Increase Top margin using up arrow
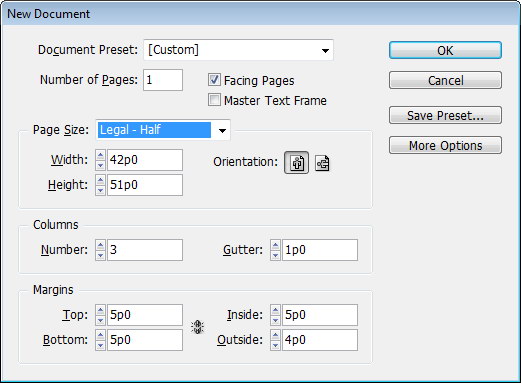Screen dimensions: 521x383 [100, 310]
